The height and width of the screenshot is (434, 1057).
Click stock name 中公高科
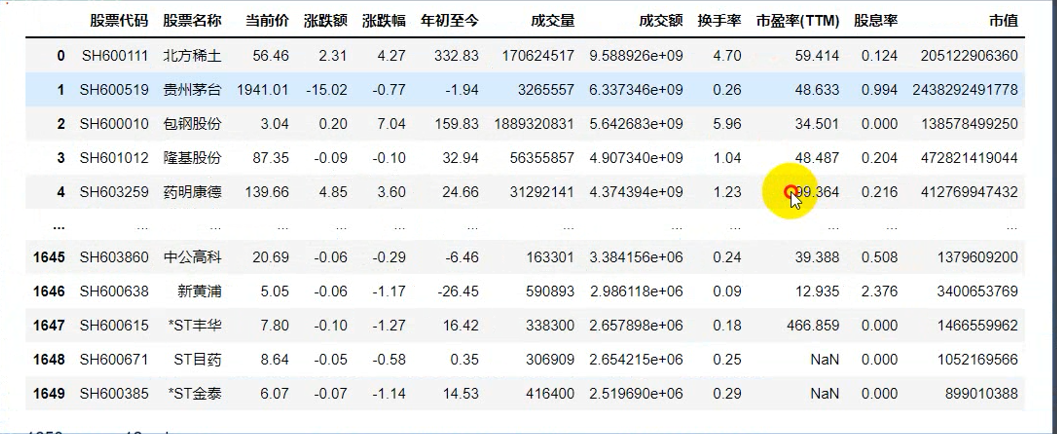192,257
